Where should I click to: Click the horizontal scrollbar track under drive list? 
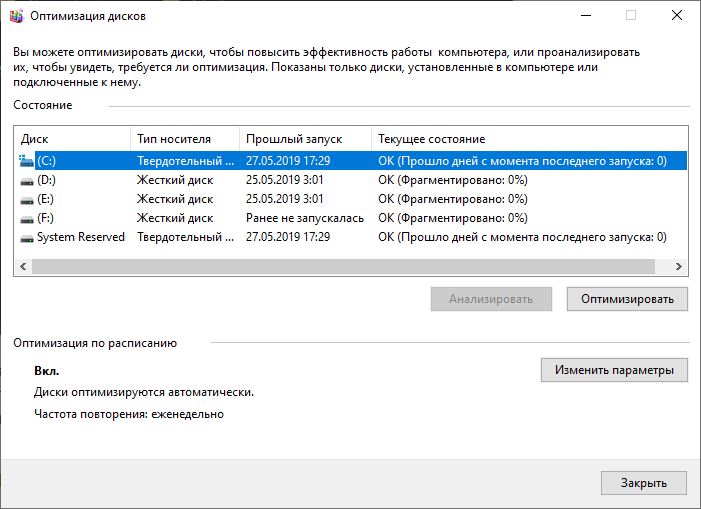[x=343, y=266]
